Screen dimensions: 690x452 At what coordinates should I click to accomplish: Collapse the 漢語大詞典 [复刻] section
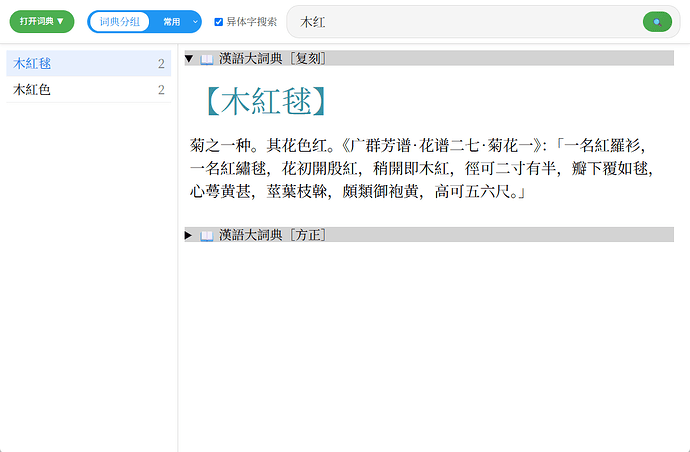pyautogui.click(x=189, y=58)
